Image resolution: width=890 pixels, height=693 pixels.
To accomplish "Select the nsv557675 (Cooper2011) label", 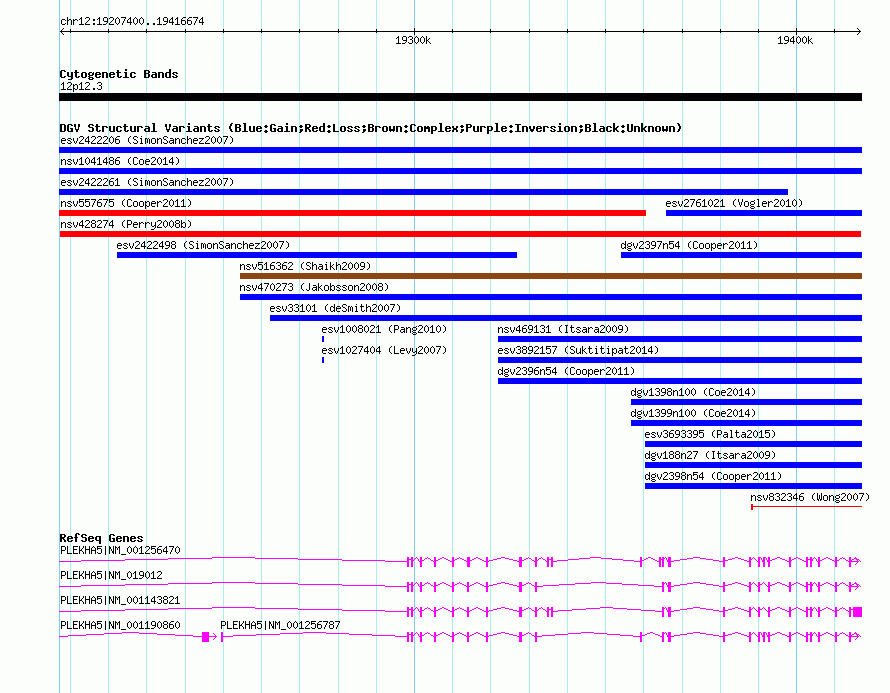I will [126, 203].
